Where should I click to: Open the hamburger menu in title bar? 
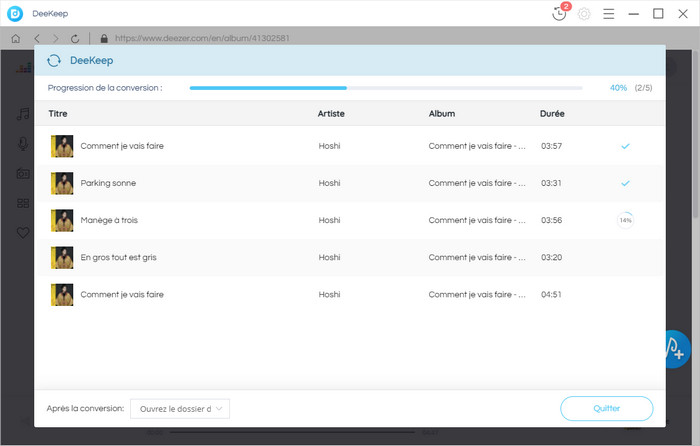(x=608, y=14)
